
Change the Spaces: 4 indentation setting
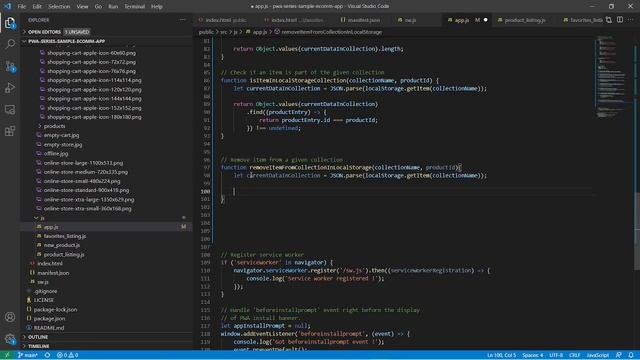pos(532,355)
